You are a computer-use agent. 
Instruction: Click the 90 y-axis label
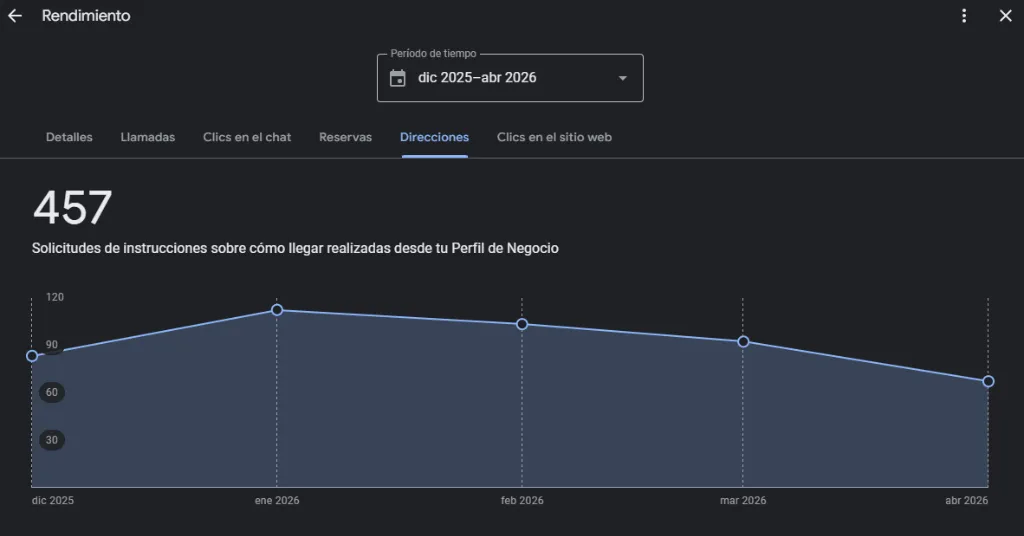(x=52, y=345)
